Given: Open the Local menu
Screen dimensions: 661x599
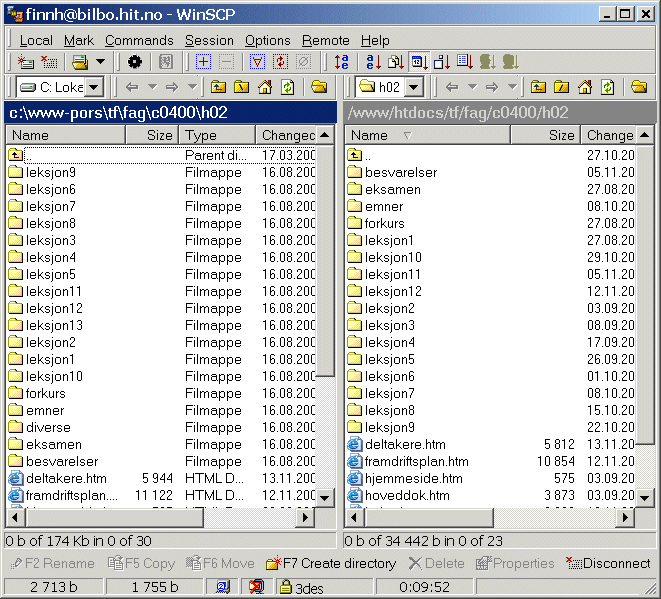Looking at the screenshot, I should (36, 40).
